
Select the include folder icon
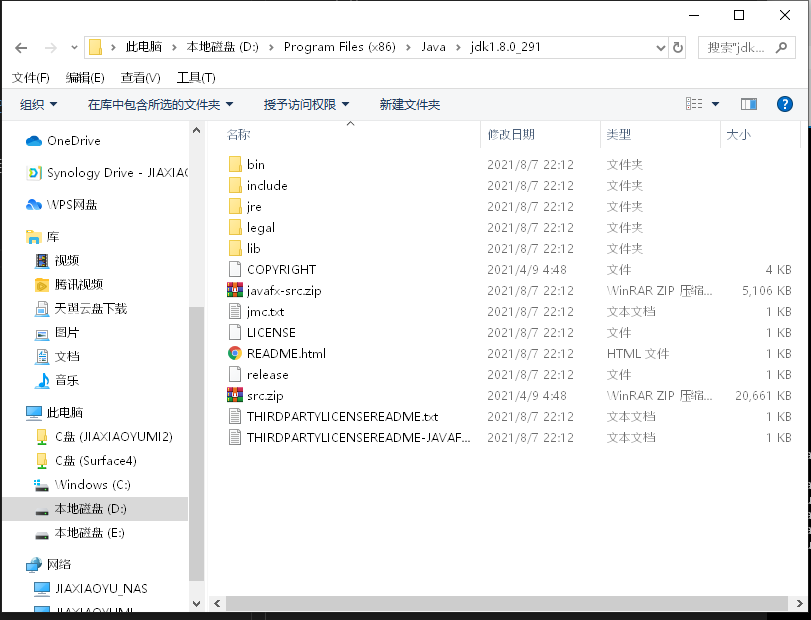click(x=235, y=185)
